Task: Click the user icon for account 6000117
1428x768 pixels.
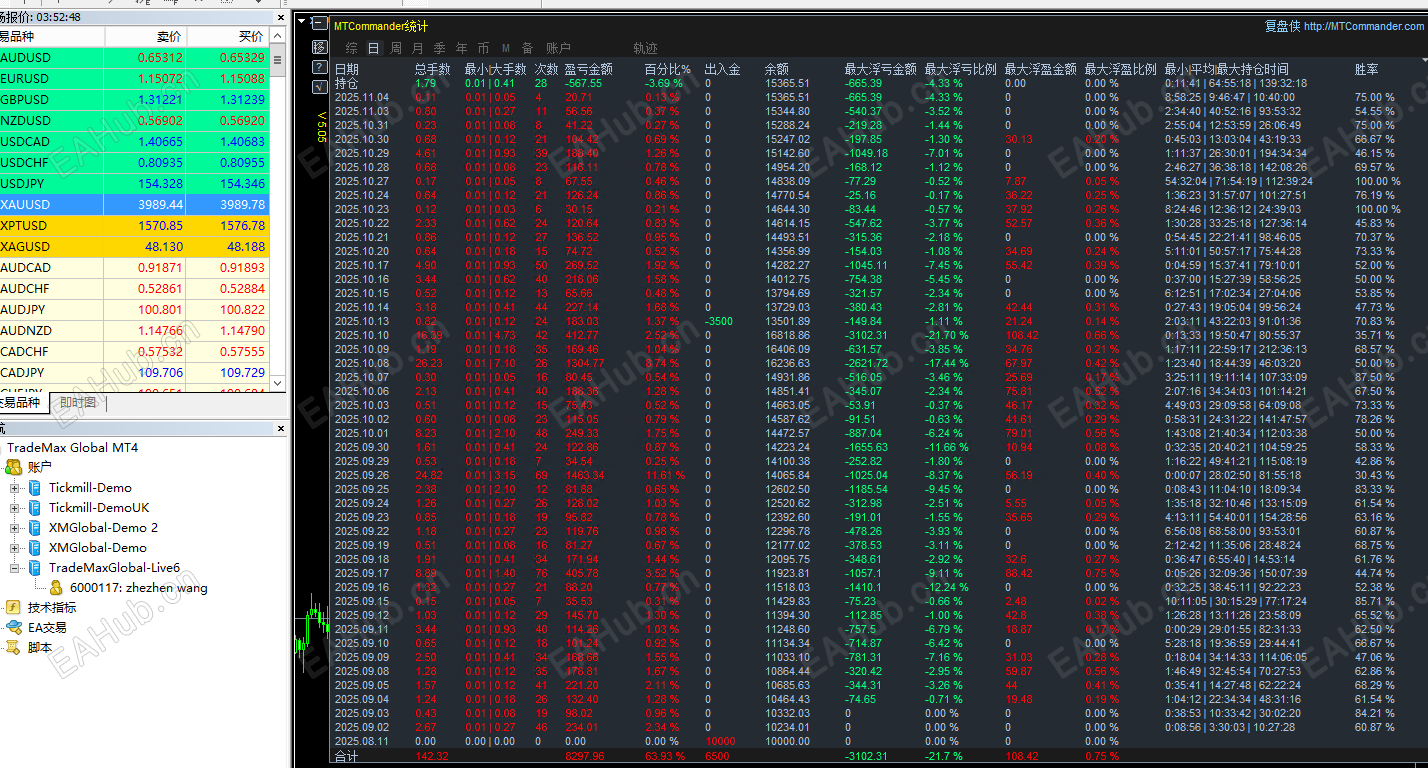Action: 56,588
